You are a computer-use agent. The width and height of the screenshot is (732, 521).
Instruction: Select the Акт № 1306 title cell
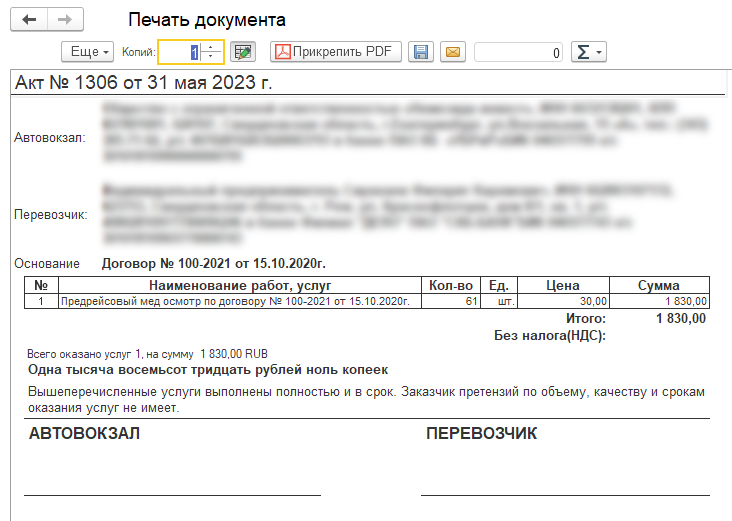[144, 82]
